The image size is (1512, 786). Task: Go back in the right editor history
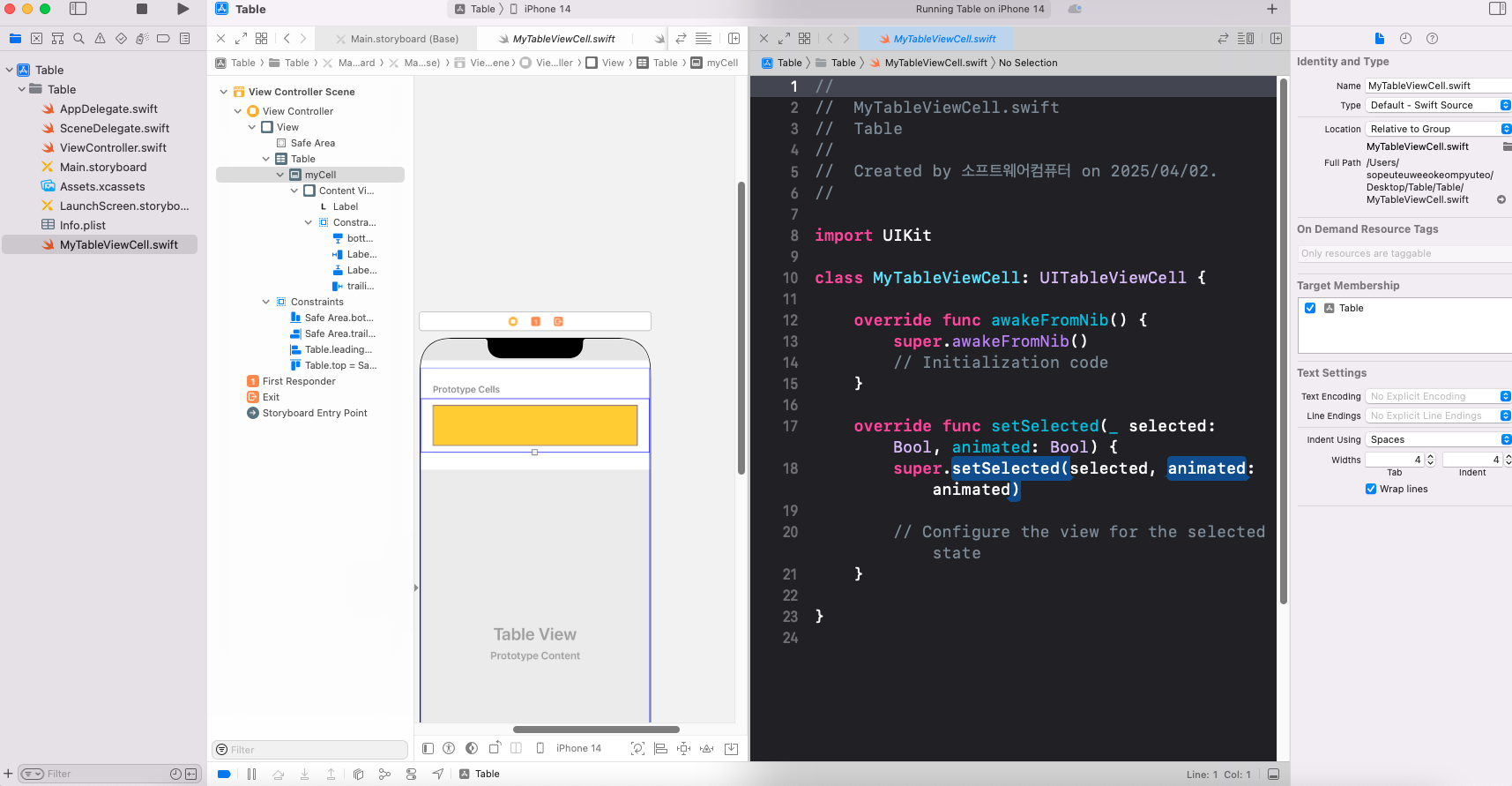tap(829, 39)
